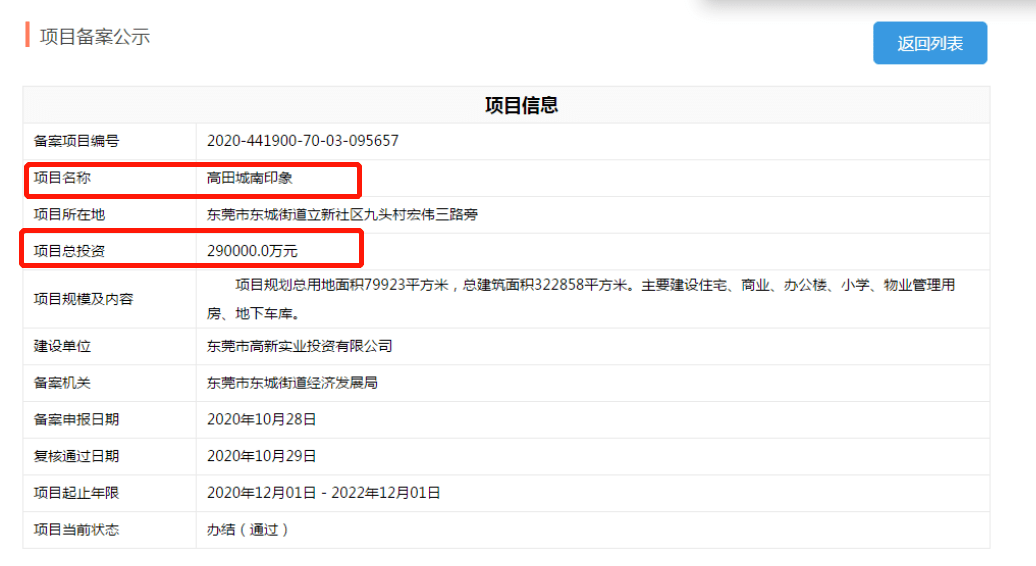Image resolution: width=1036 pixels, height=566 pixels.
Task: Select the 备案申报日期 label
Action: pyautogui.click(x=76, y=419)
